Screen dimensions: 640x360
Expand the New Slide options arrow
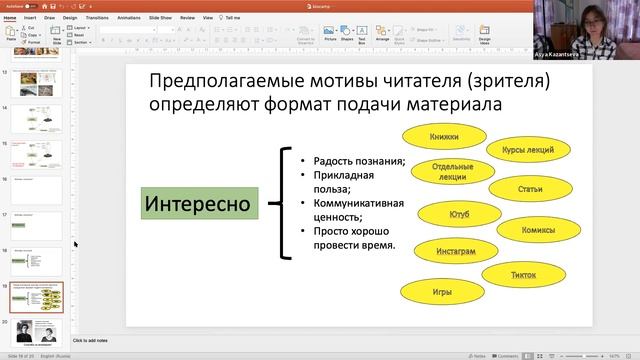point(62,30)
